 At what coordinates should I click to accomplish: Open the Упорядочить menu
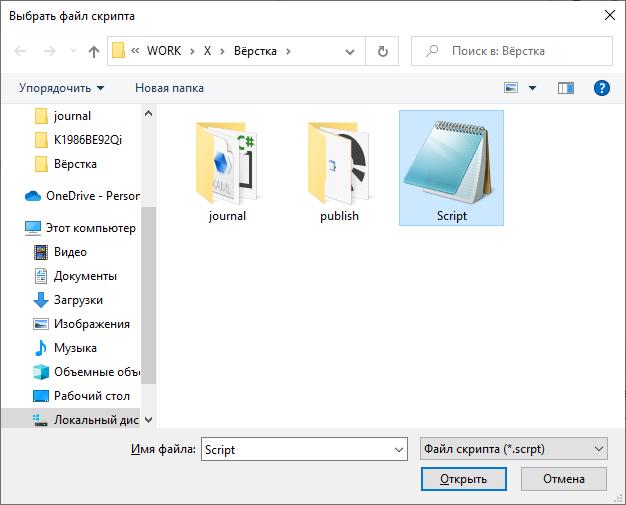click(x=61, y=88)
